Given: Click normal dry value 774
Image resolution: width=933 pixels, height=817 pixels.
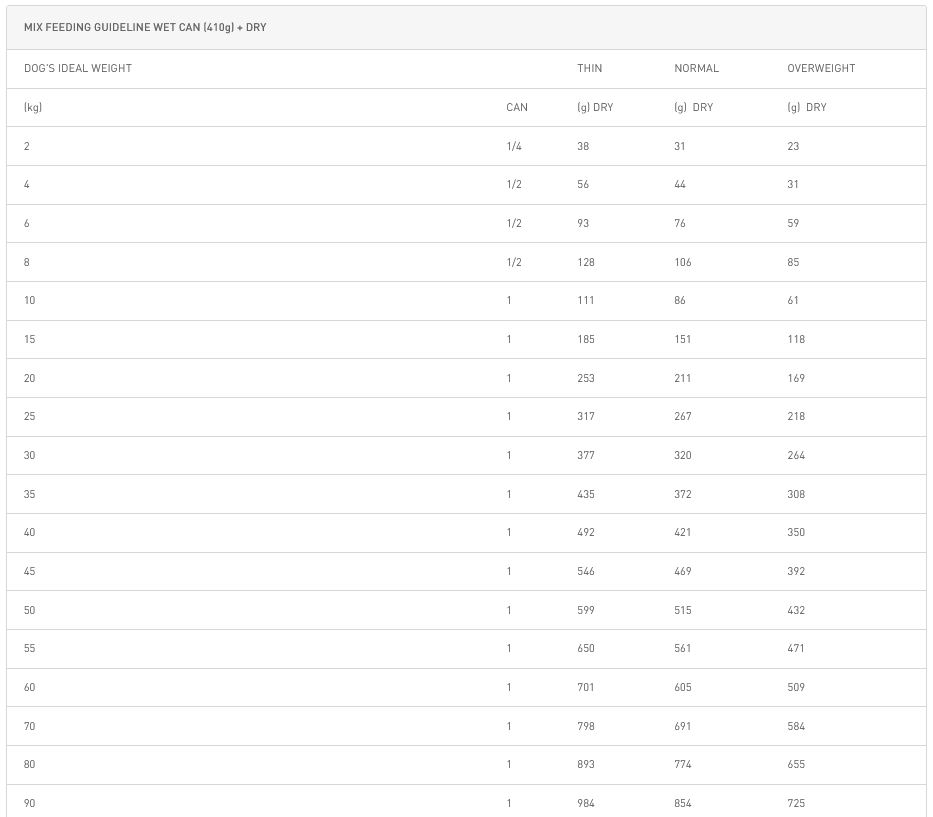Looking at the screenshot, I should (x=683, y=764).
